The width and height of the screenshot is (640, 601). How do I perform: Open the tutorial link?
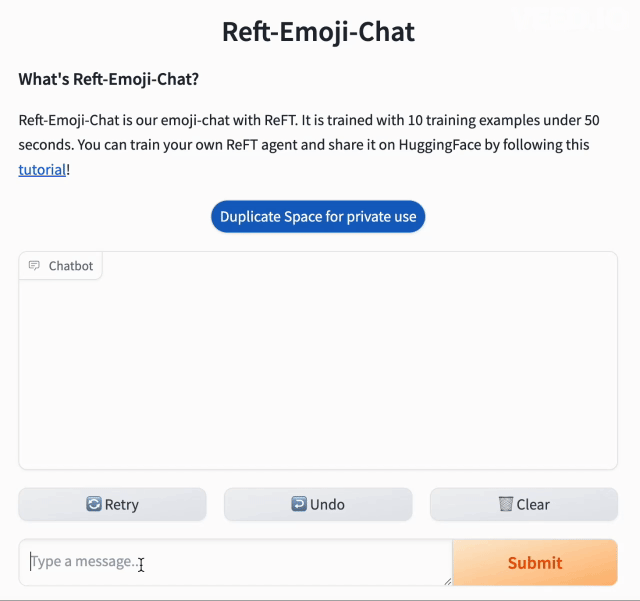point(42,170)
